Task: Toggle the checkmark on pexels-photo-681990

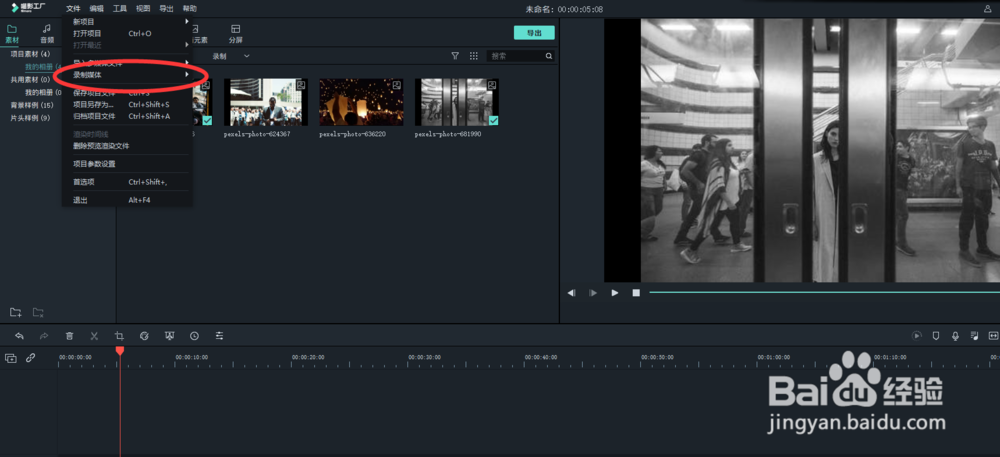Action: (x=494, y=120)
